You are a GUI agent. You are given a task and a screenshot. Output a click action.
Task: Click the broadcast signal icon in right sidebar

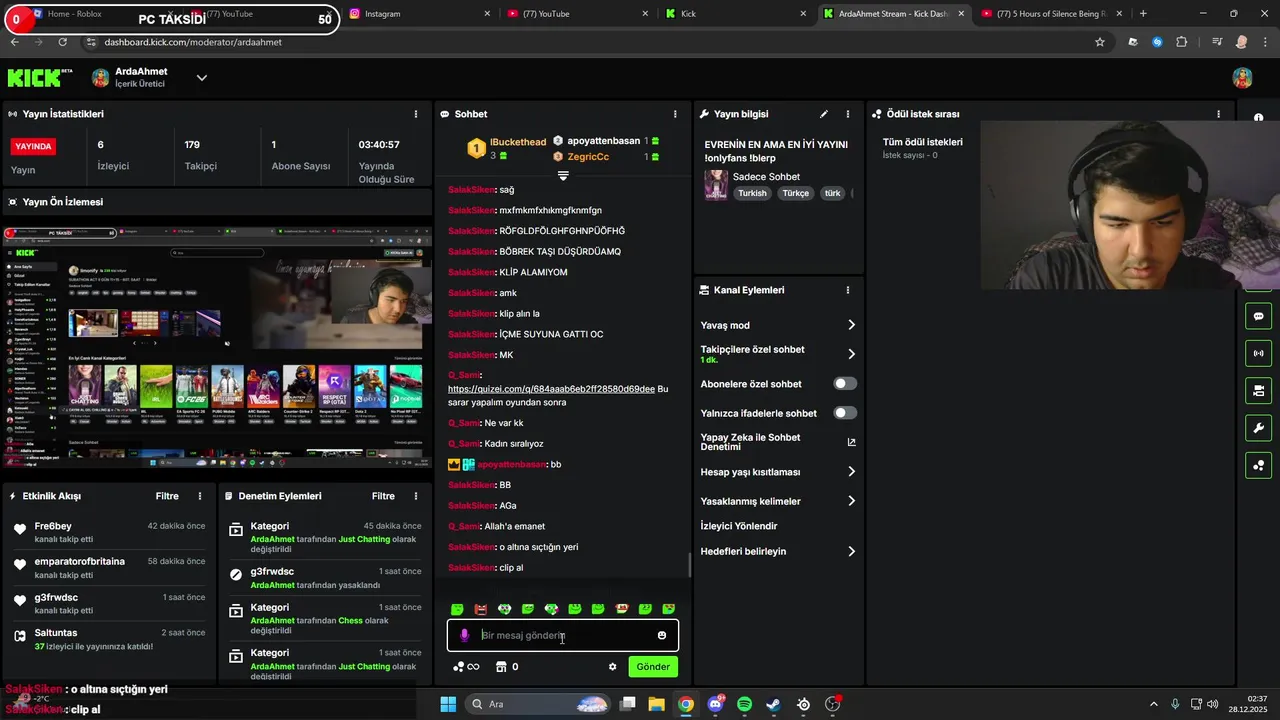pyautogui.click(x=1258, y=353)
